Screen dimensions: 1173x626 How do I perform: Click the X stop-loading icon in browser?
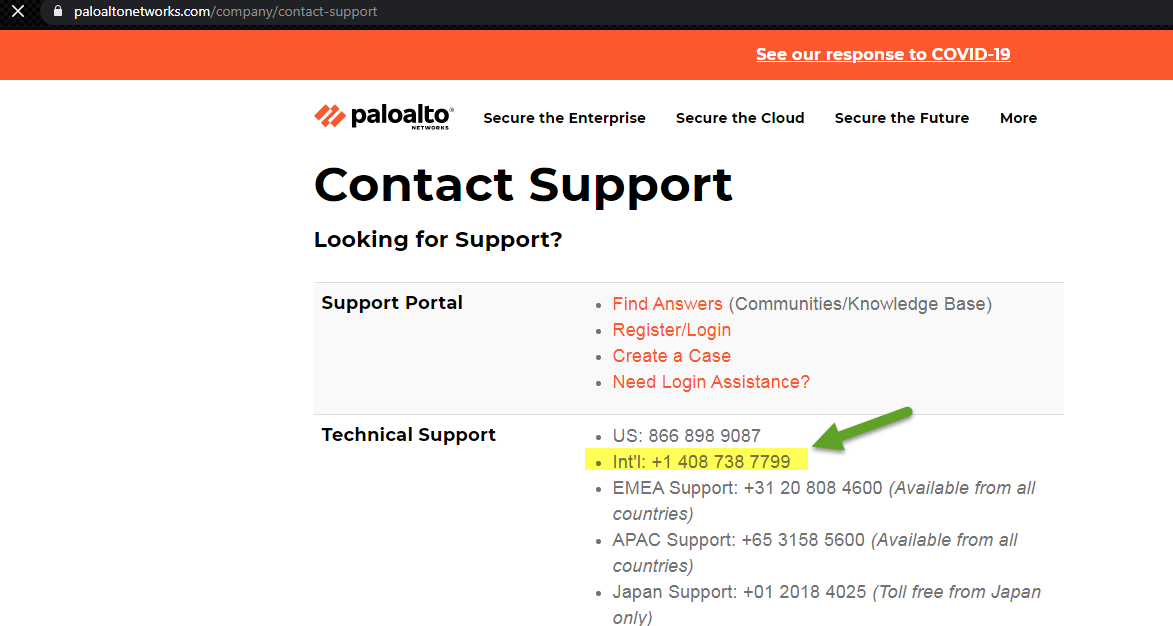[17, 11]
